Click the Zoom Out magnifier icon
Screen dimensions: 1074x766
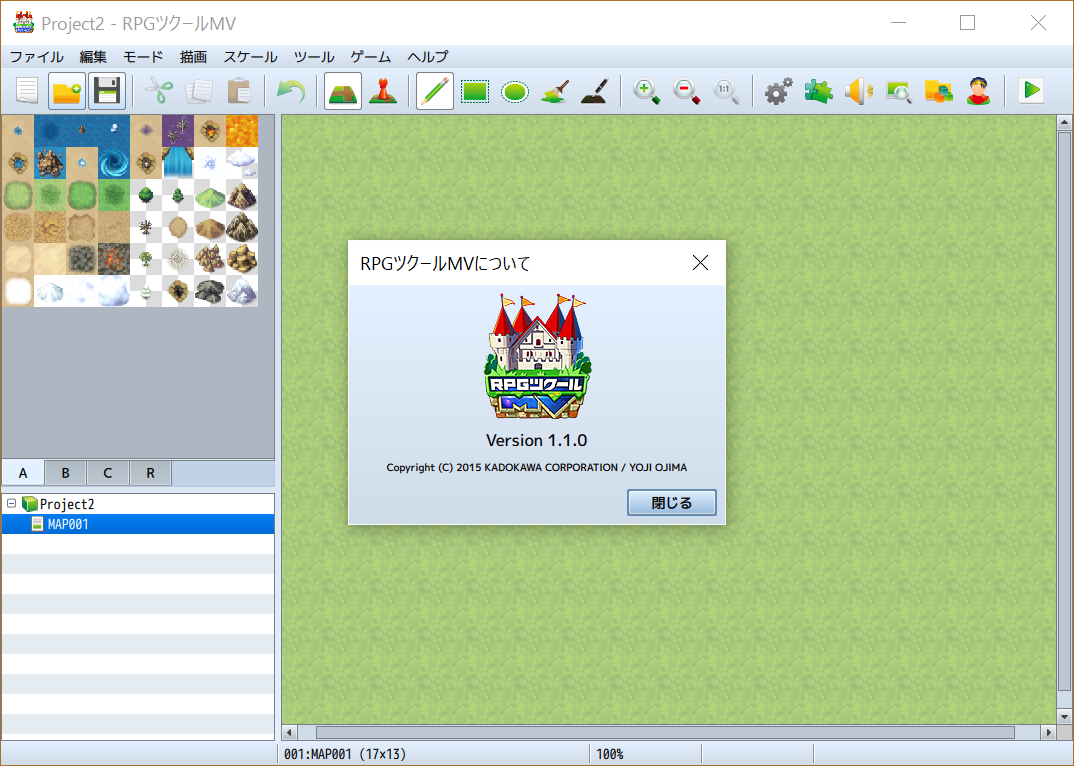point(686,91)
